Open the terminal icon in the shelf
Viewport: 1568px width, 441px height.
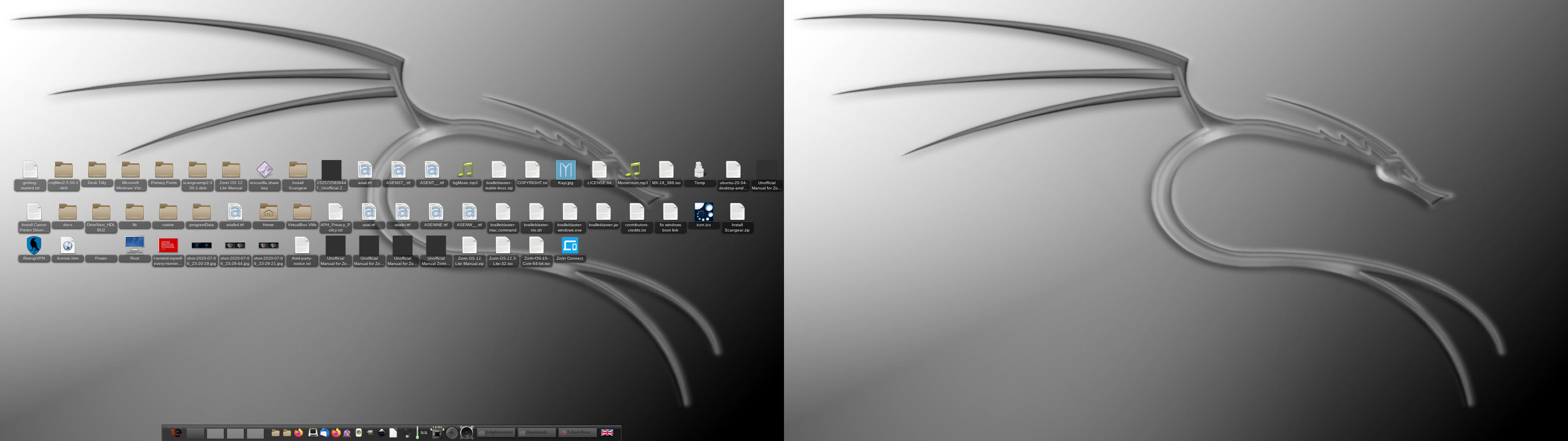click(313, 432)
